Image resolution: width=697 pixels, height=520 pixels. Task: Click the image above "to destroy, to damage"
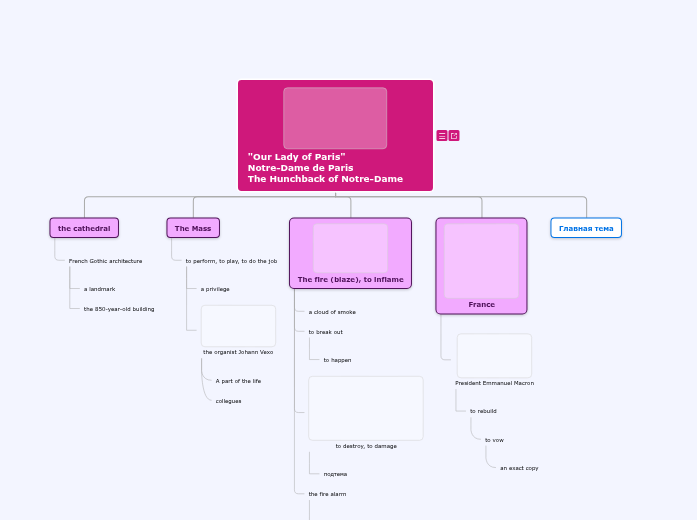366,408
